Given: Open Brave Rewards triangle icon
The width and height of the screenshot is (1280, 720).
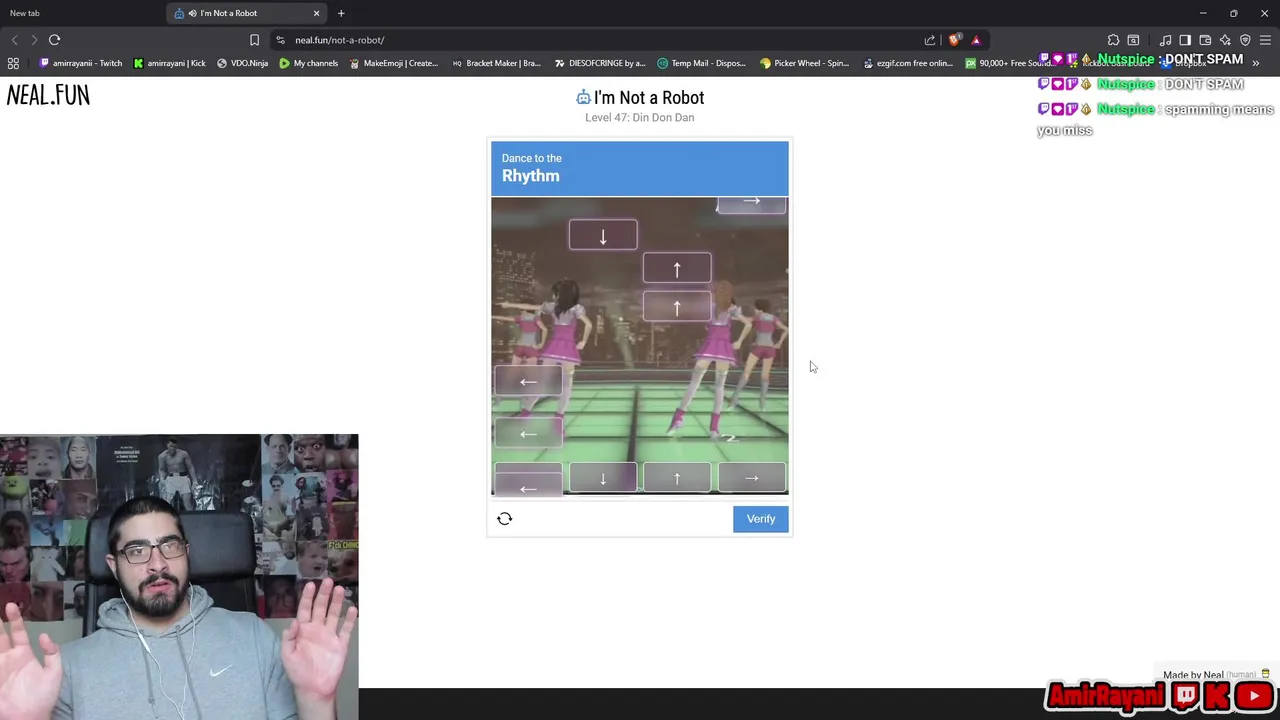Looking at the screenshot, I should coord(976,40).
